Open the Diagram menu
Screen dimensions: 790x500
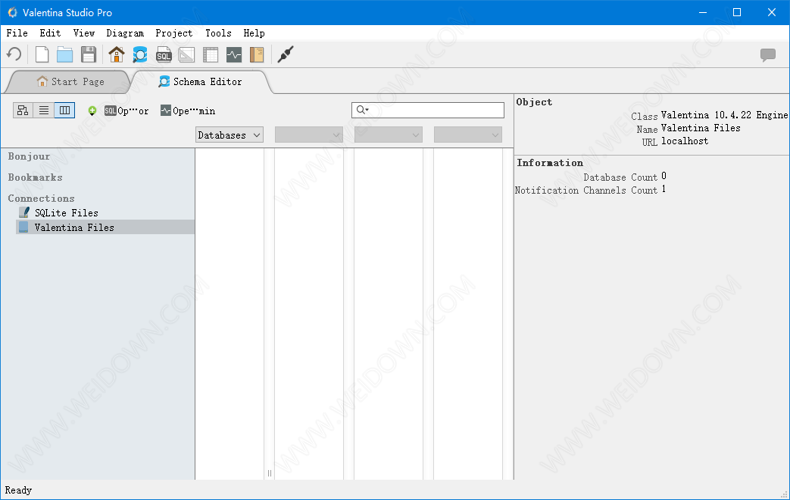tap(125, 33)
